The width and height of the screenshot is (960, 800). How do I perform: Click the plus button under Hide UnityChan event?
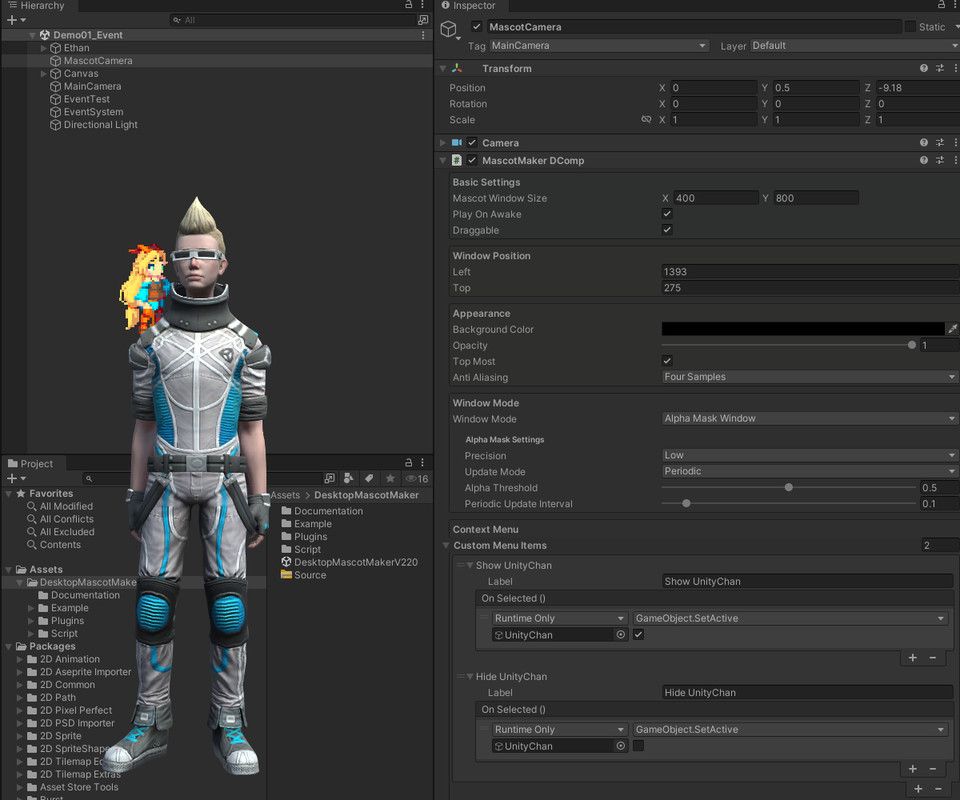pyautogui.click(x=914, y=768)
